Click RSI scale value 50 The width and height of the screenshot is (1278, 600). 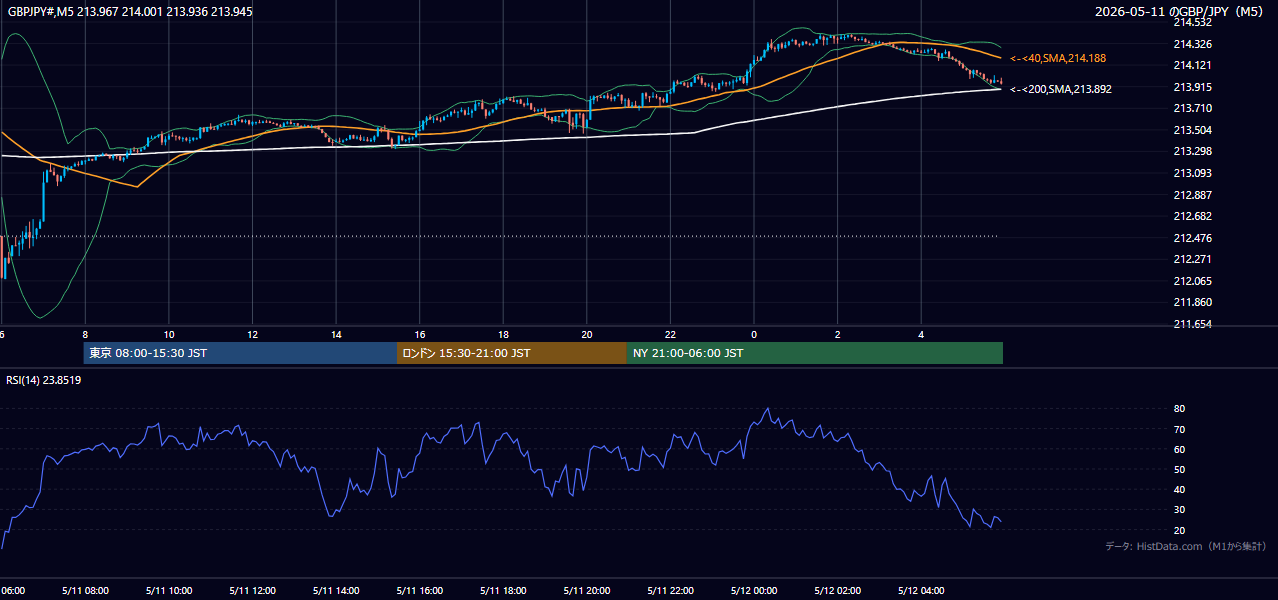tap(1179, 470)
